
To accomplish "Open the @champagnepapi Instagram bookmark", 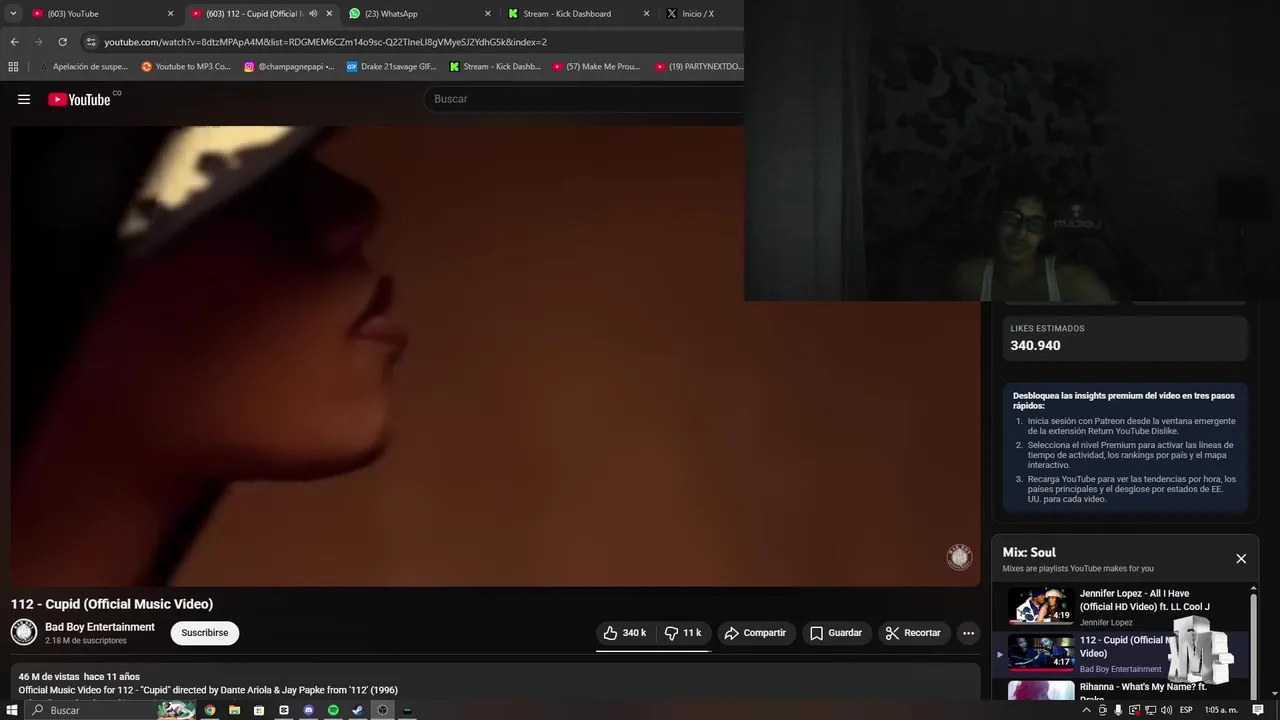I will [x=289, y=67].
